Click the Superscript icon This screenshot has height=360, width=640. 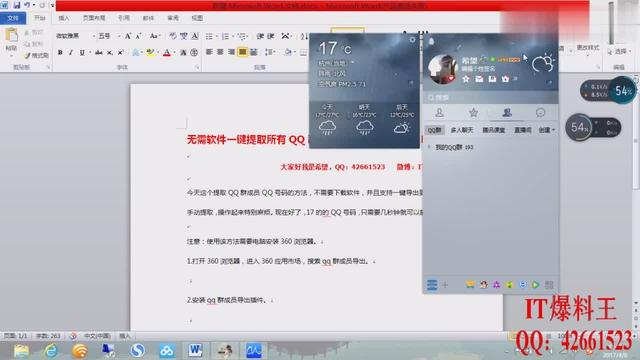point(120,53)
